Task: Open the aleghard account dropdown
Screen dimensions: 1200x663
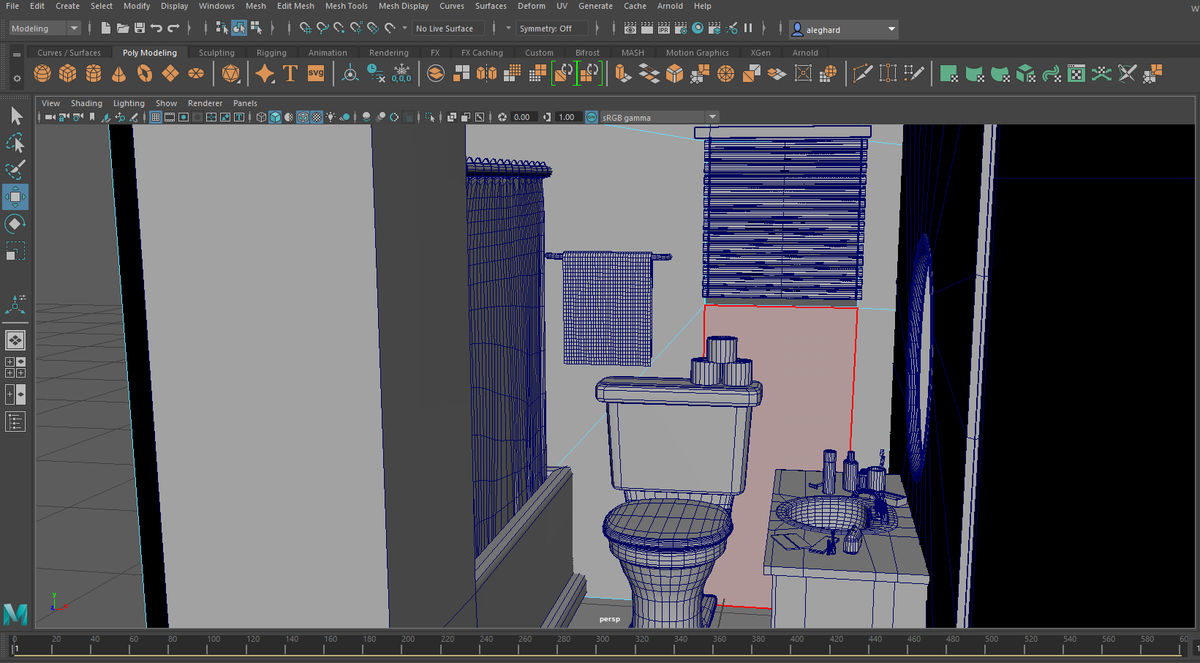Action: [x=844, y=29]
